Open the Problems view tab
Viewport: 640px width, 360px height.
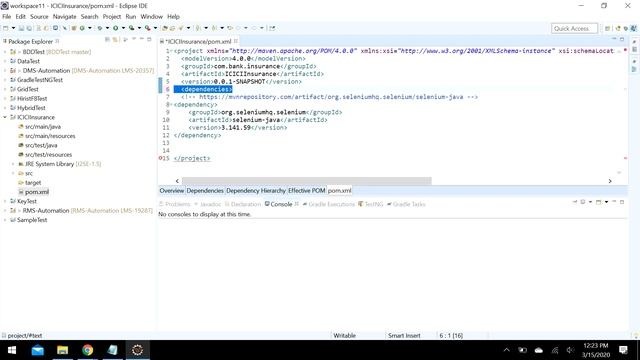(x=175, y=204)
